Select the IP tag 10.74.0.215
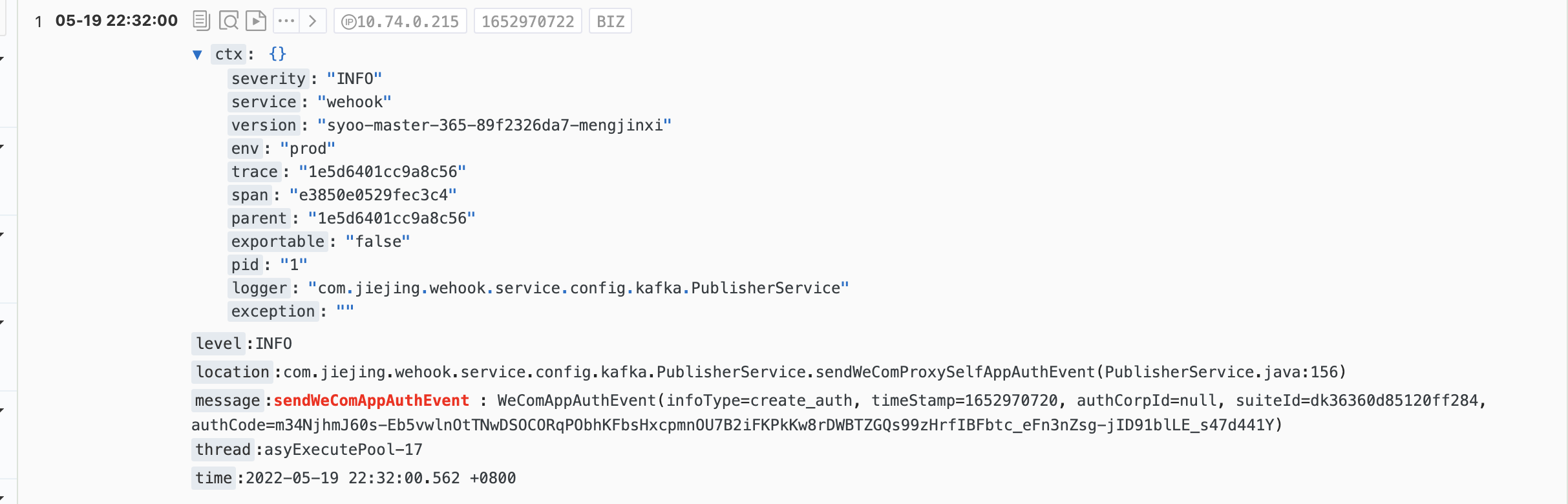The image size is (1568, 504). click(x=401, y=21)
